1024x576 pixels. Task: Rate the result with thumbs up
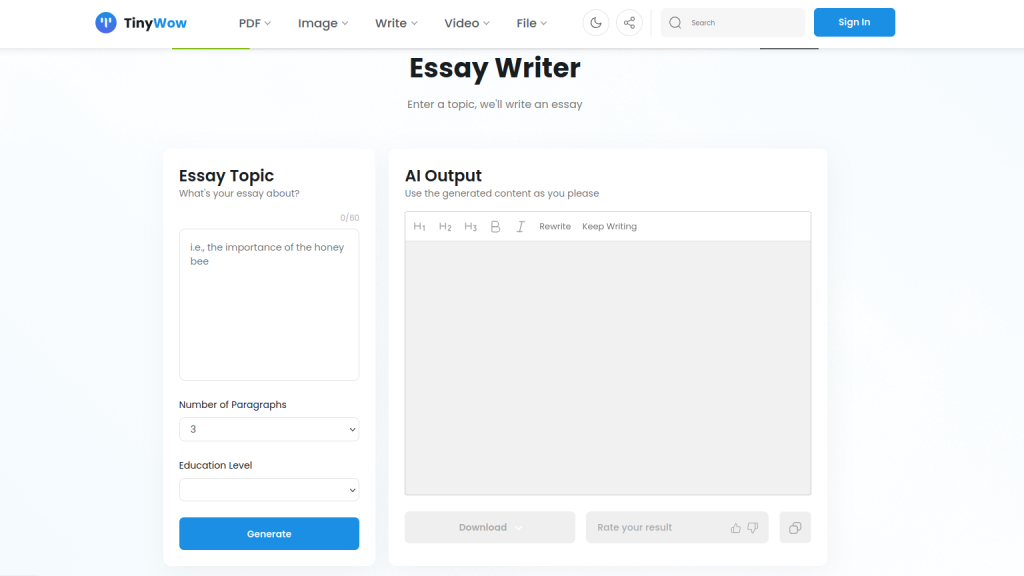point(735,528)
